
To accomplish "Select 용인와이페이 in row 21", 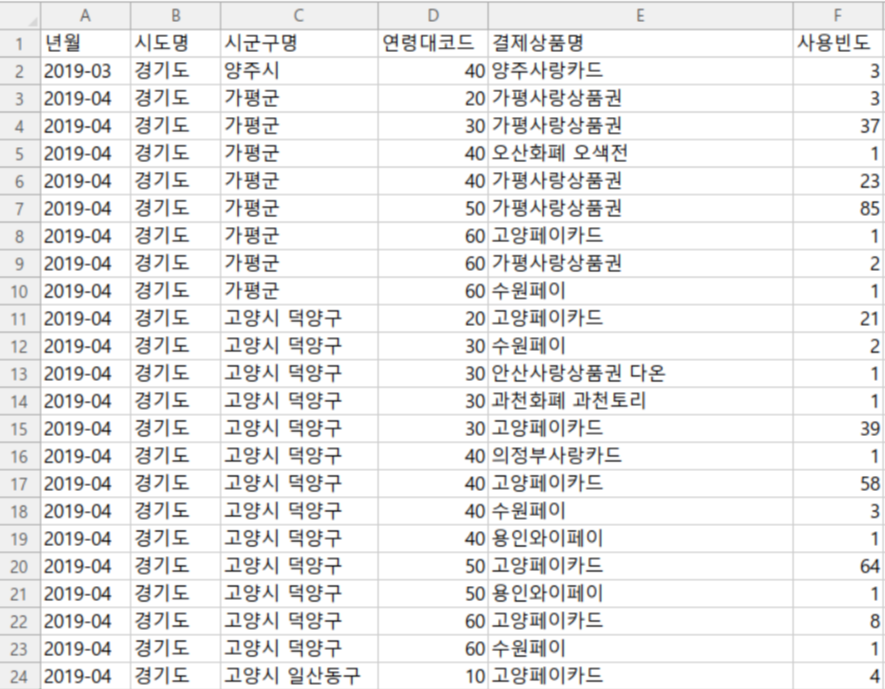I will tap(640, 594).
